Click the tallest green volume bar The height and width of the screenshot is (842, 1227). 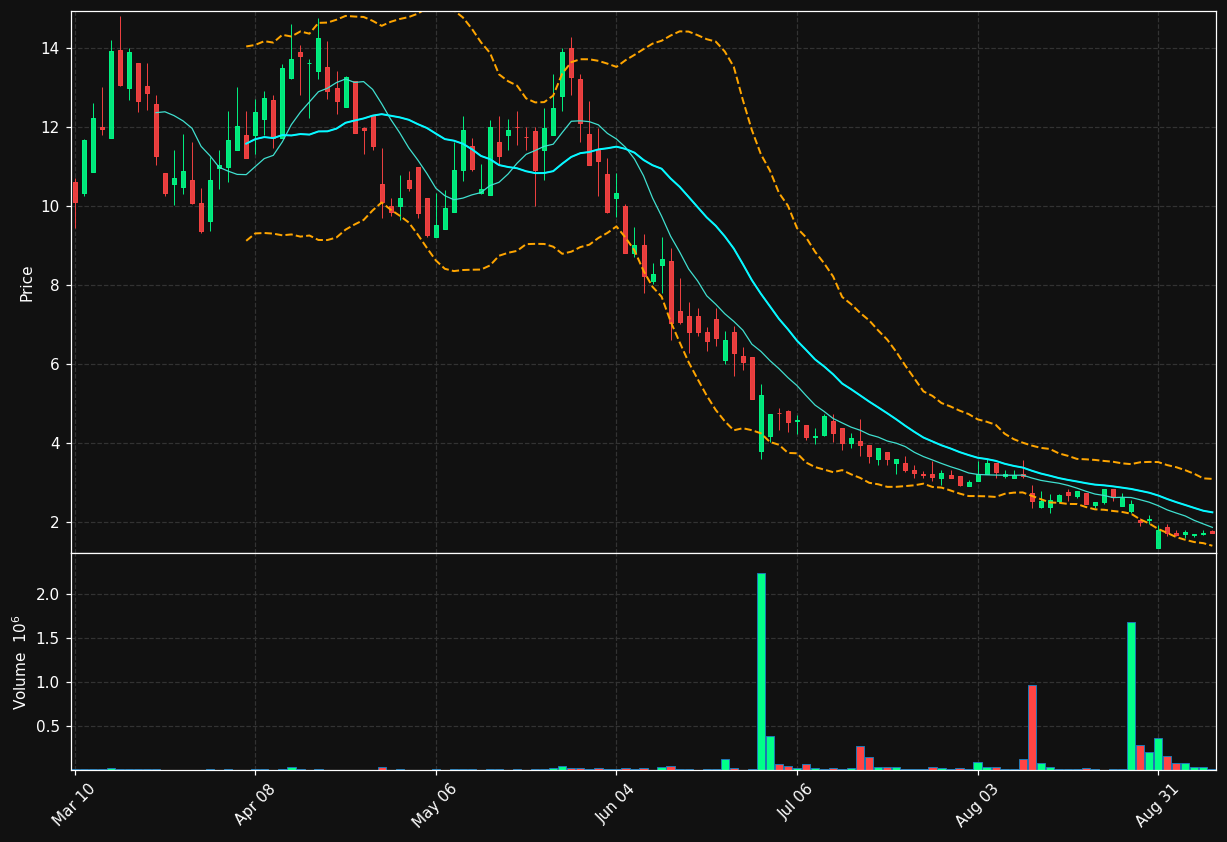point(761,671)
